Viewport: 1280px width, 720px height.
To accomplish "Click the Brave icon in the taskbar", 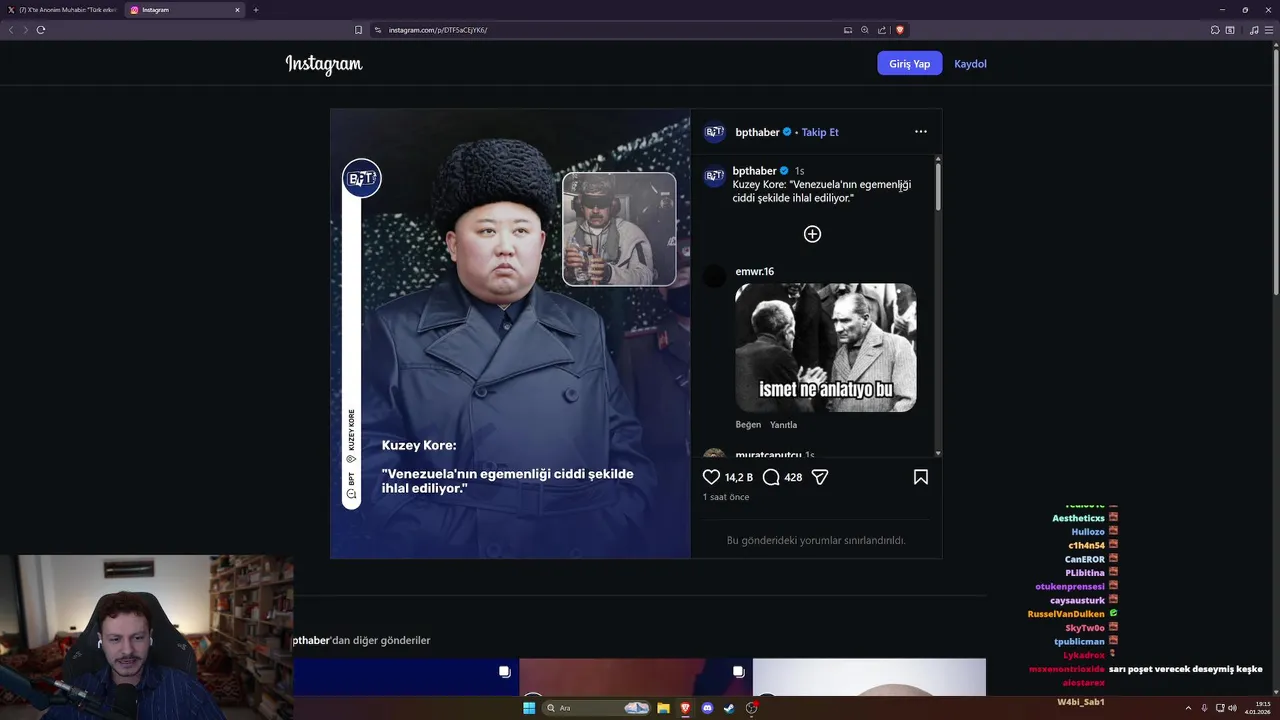I will tap(685, 708).
